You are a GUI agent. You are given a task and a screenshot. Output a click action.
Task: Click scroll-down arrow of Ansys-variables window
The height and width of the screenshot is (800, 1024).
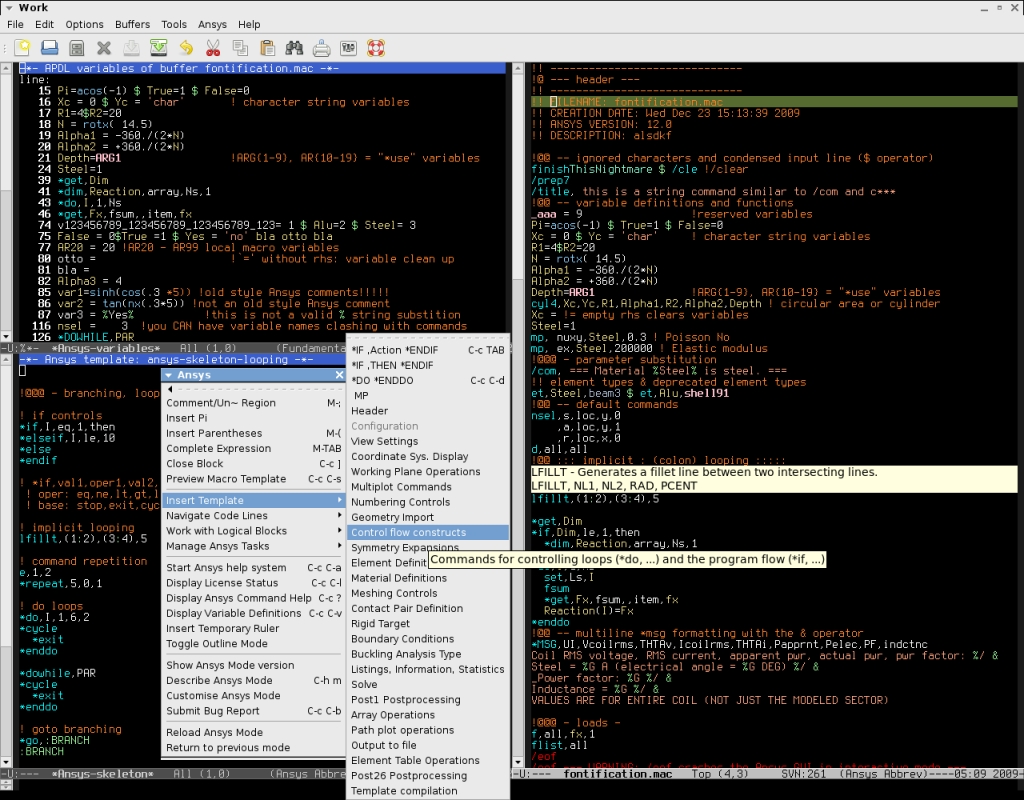(x=6, y=336)
